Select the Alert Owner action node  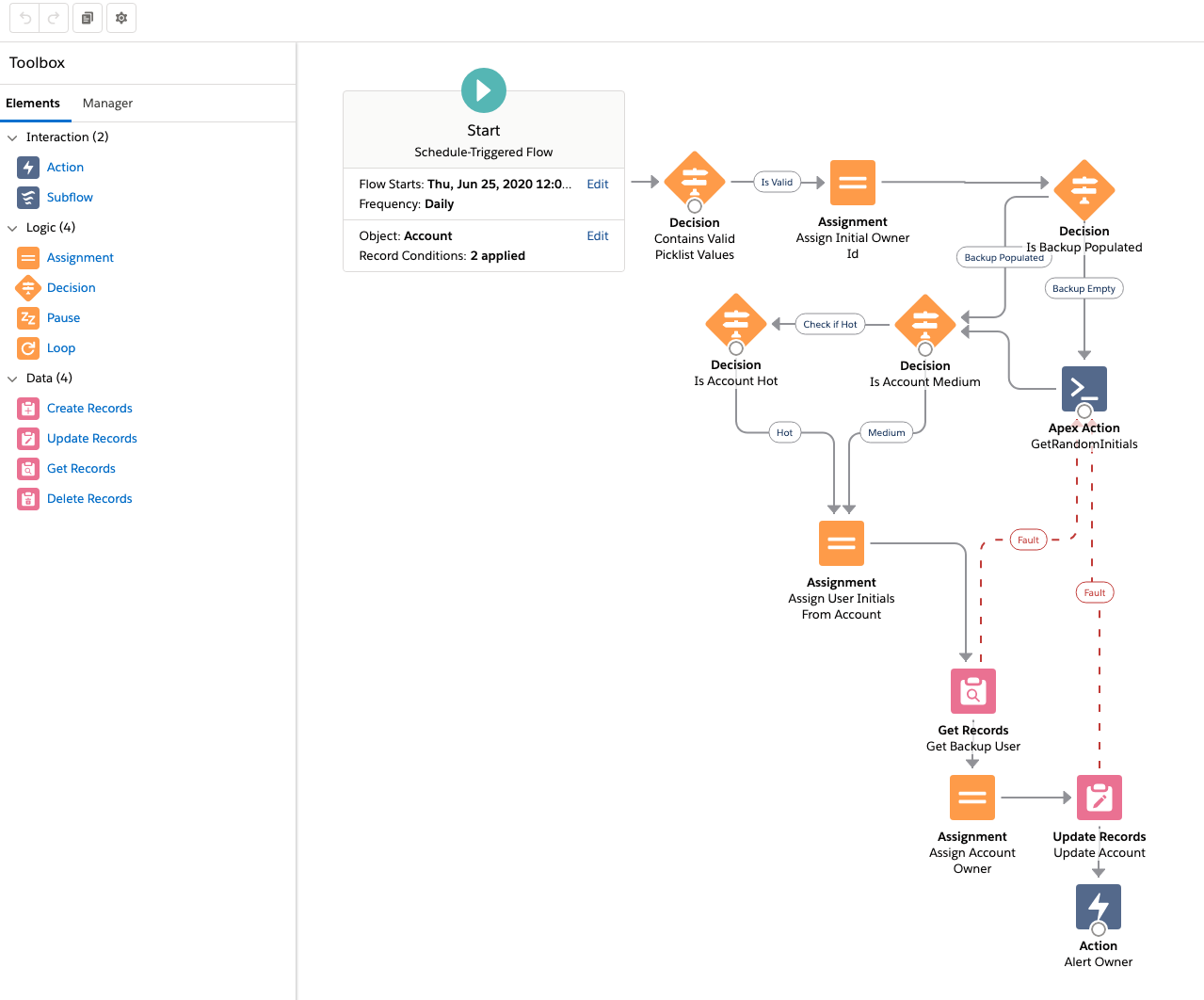click(x=1098, y=907)
